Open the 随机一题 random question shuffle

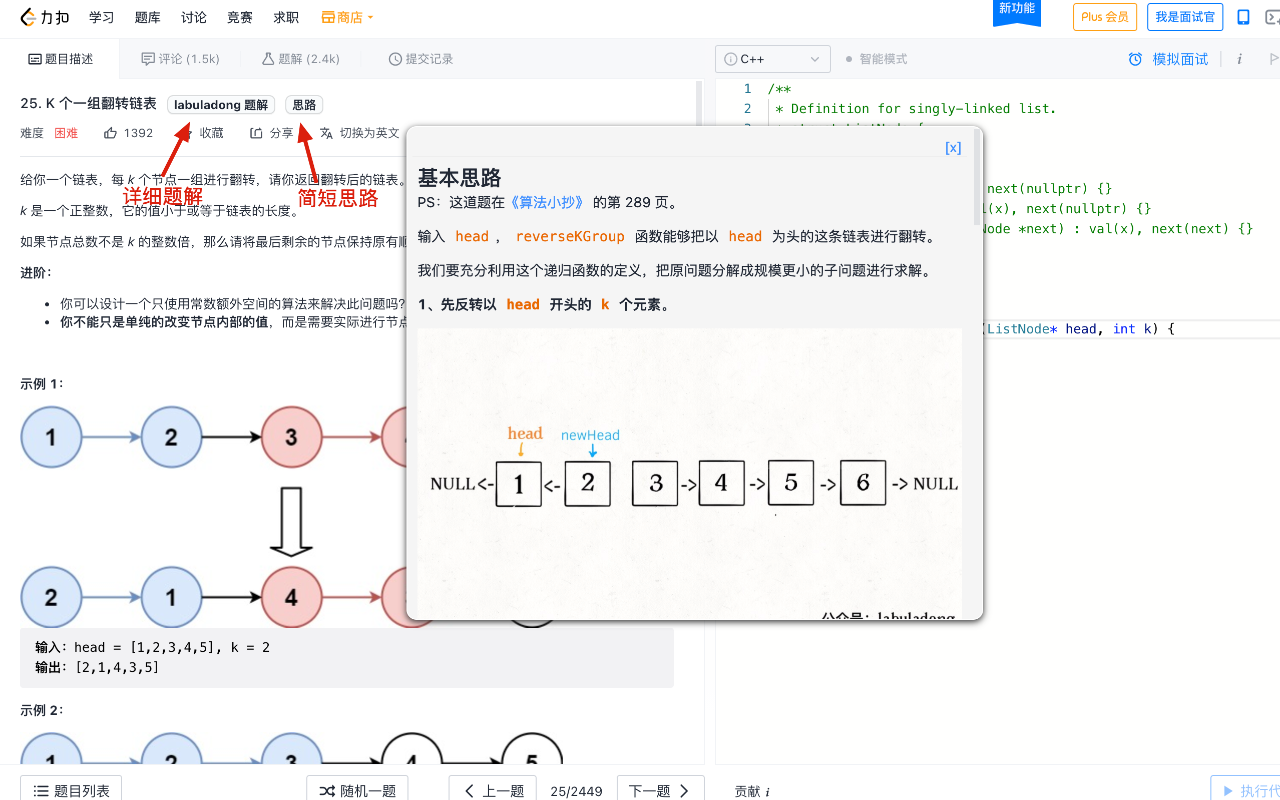pos(357,789)
